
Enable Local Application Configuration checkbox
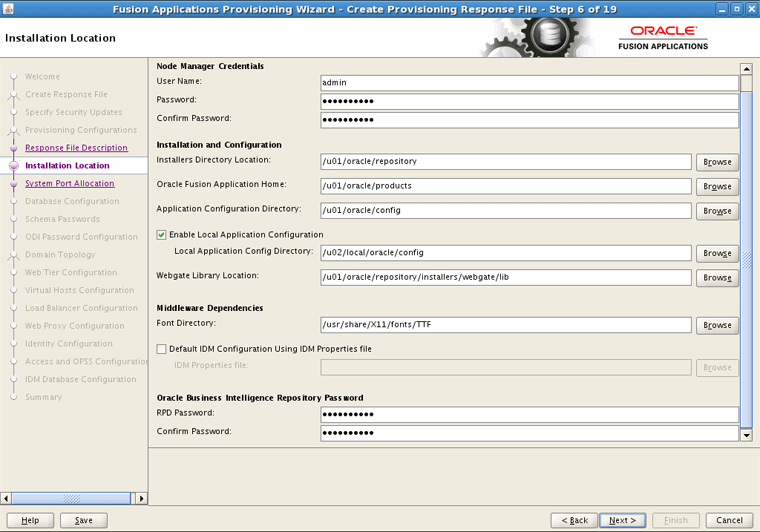(x=161, y=235)
